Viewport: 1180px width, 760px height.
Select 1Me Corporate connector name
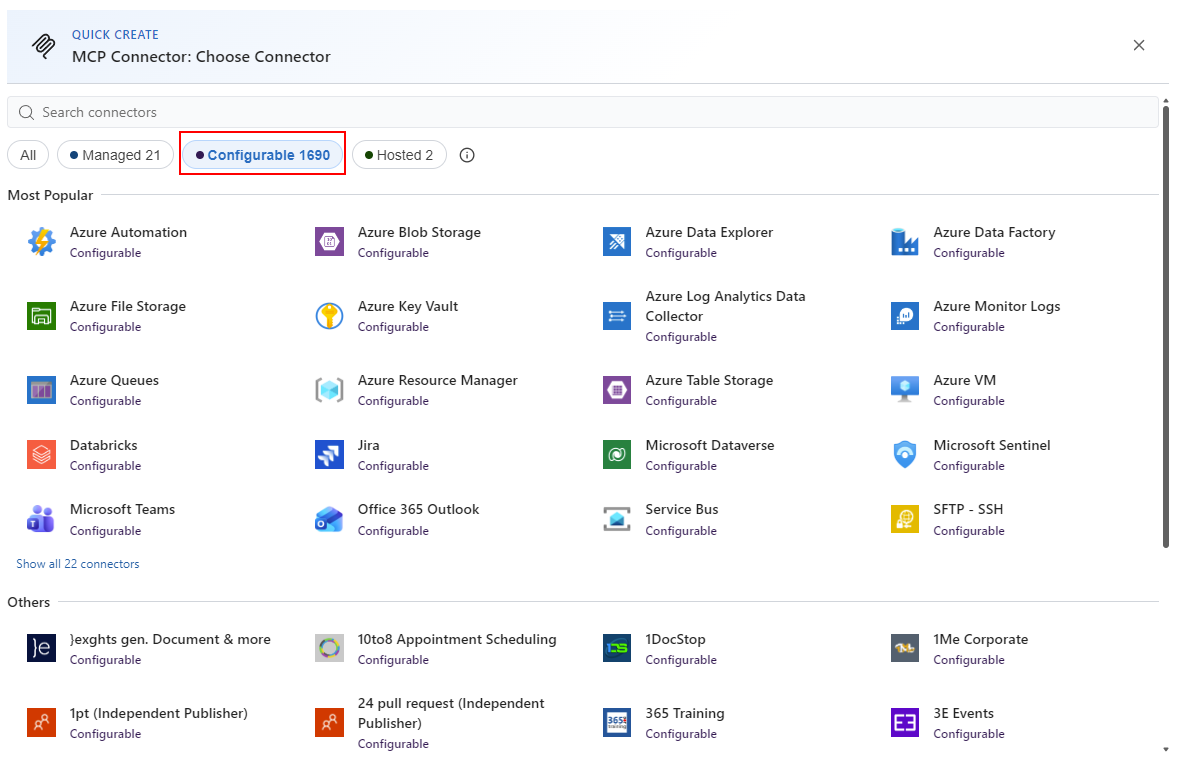981,639
